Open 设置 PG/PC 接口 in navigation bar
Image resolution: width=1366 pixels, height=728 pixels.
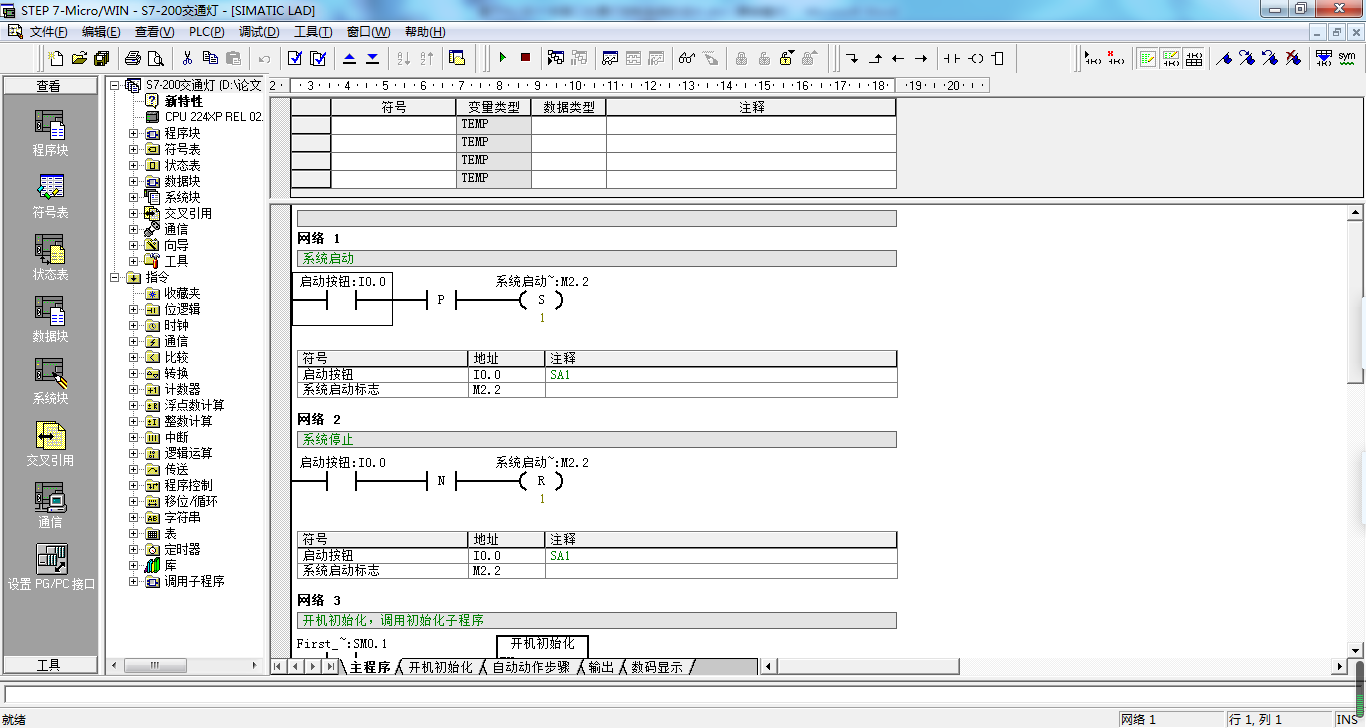point(51,567)
